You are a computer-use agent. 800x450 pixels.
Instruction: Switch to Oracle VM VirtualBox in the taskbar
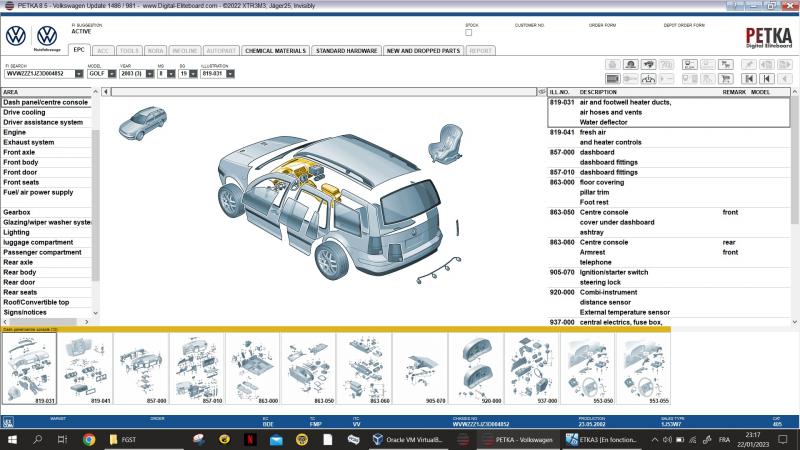407,439
